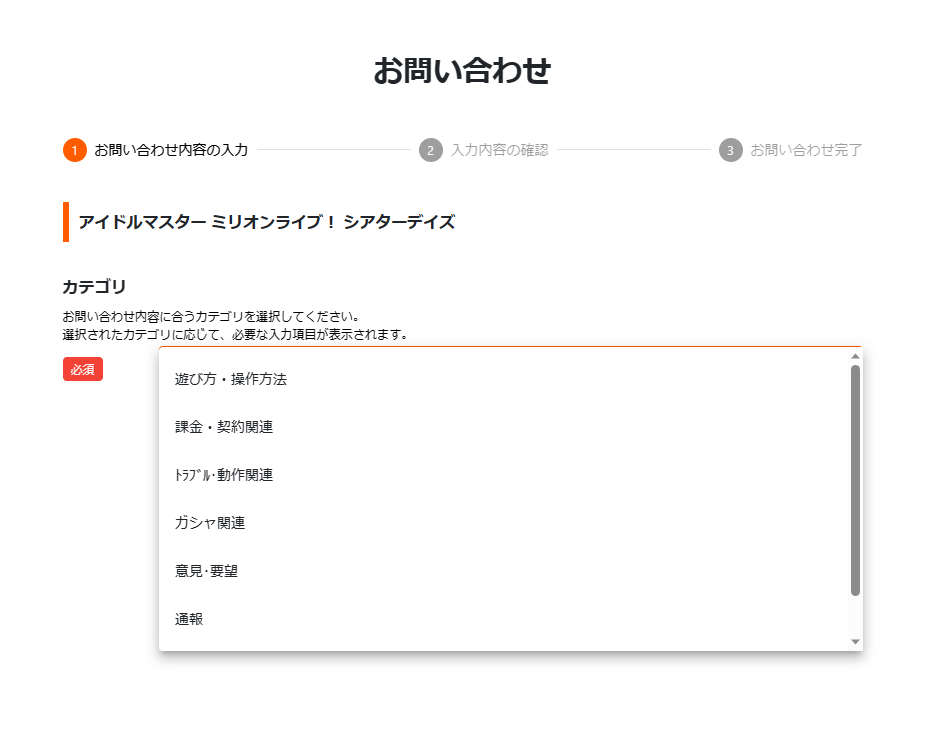Choose 課金・契約関連 from the dropdown list

[x=505, y=427]
